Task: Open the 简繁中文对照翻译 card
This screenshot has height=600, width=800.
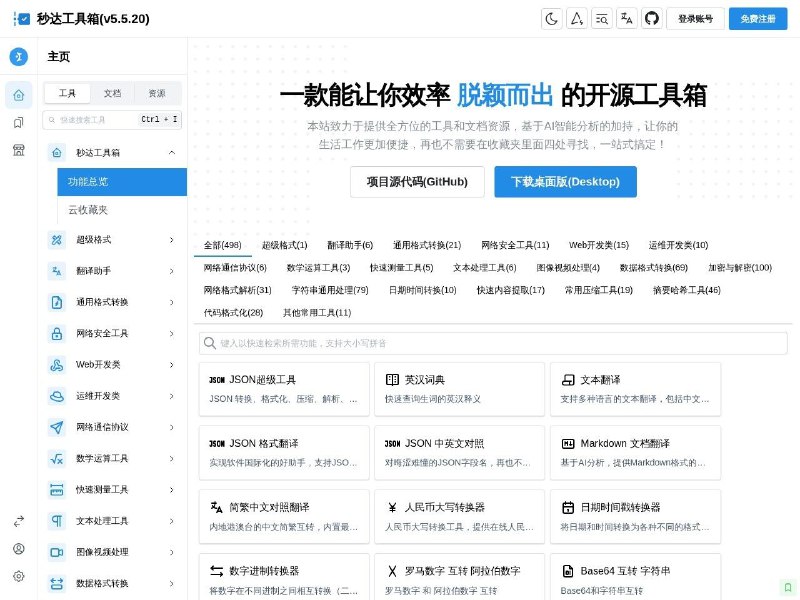Action: tap(284, 517)
